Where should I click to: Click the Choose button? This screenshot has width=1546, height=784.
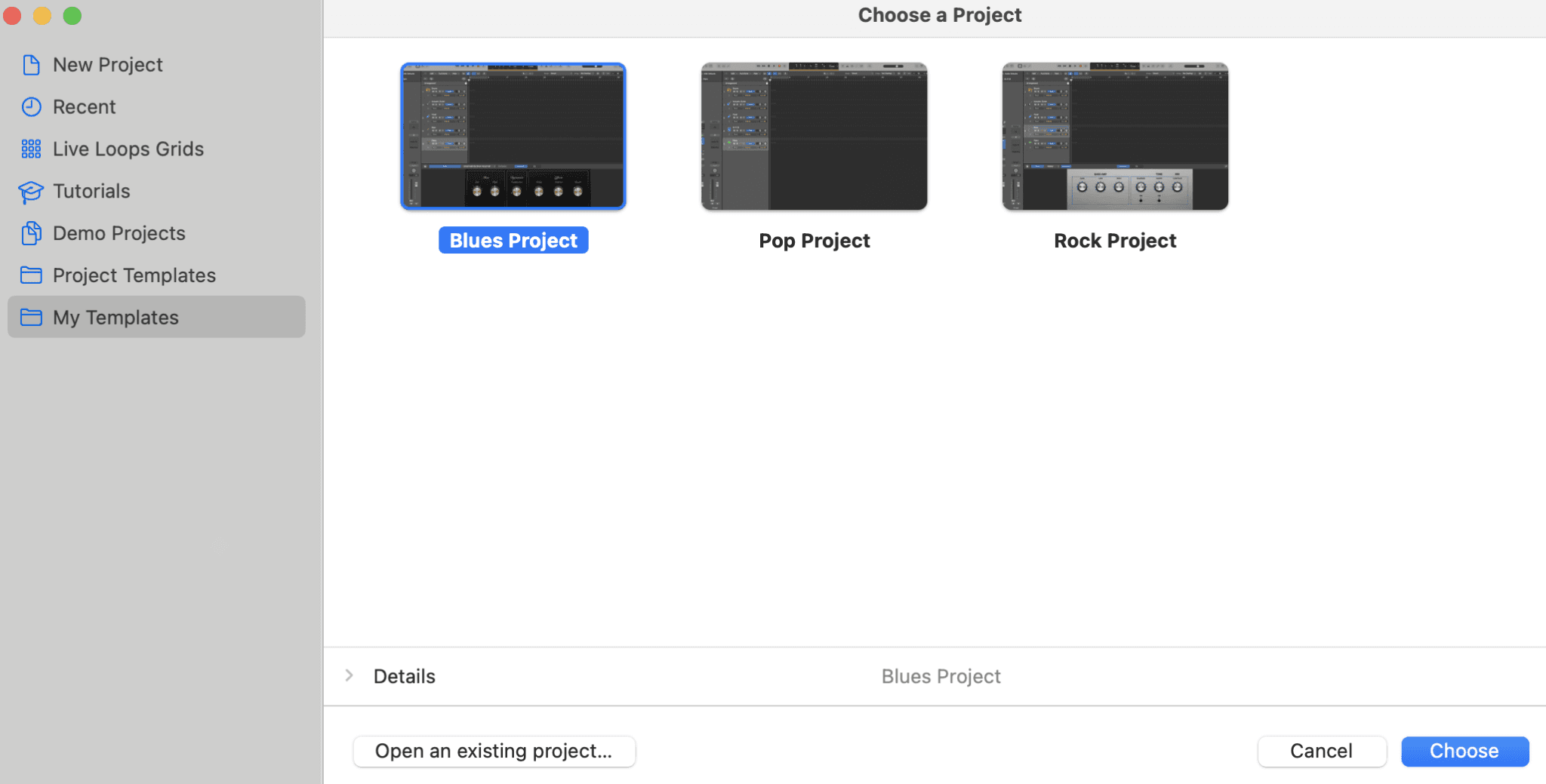(1464, 751)
